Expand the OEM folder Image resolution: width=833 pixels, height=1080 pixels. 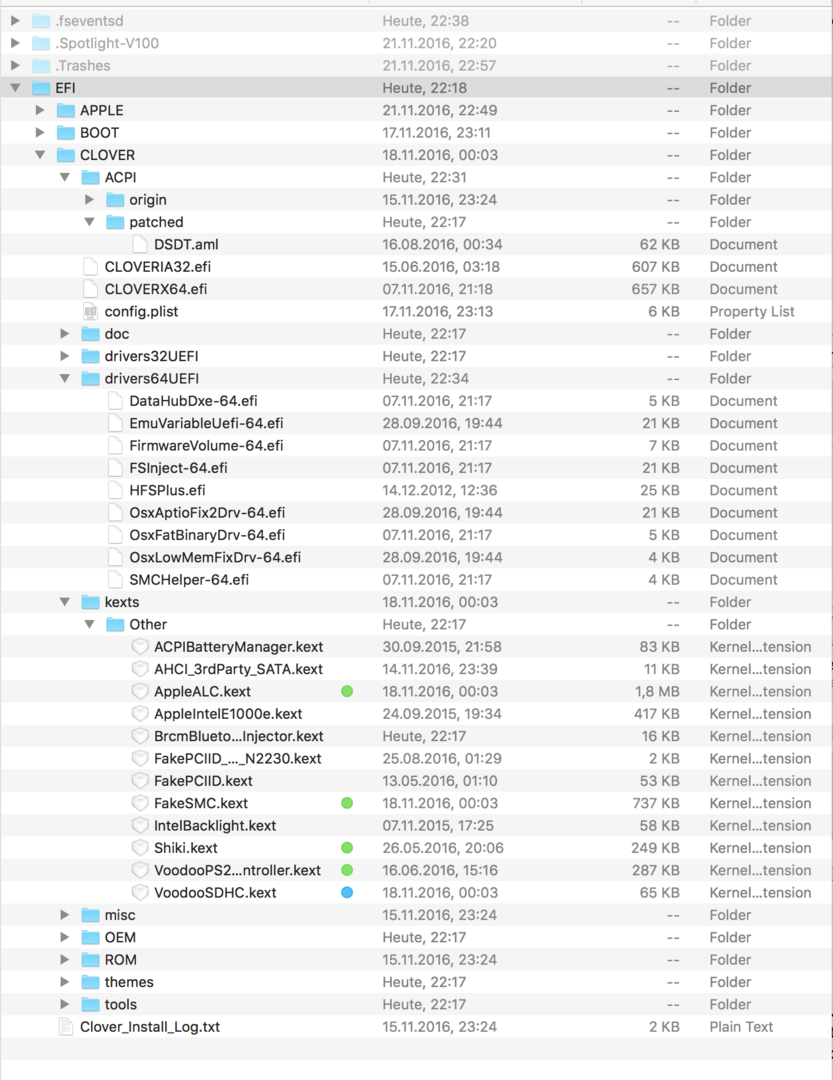[65, 937]
